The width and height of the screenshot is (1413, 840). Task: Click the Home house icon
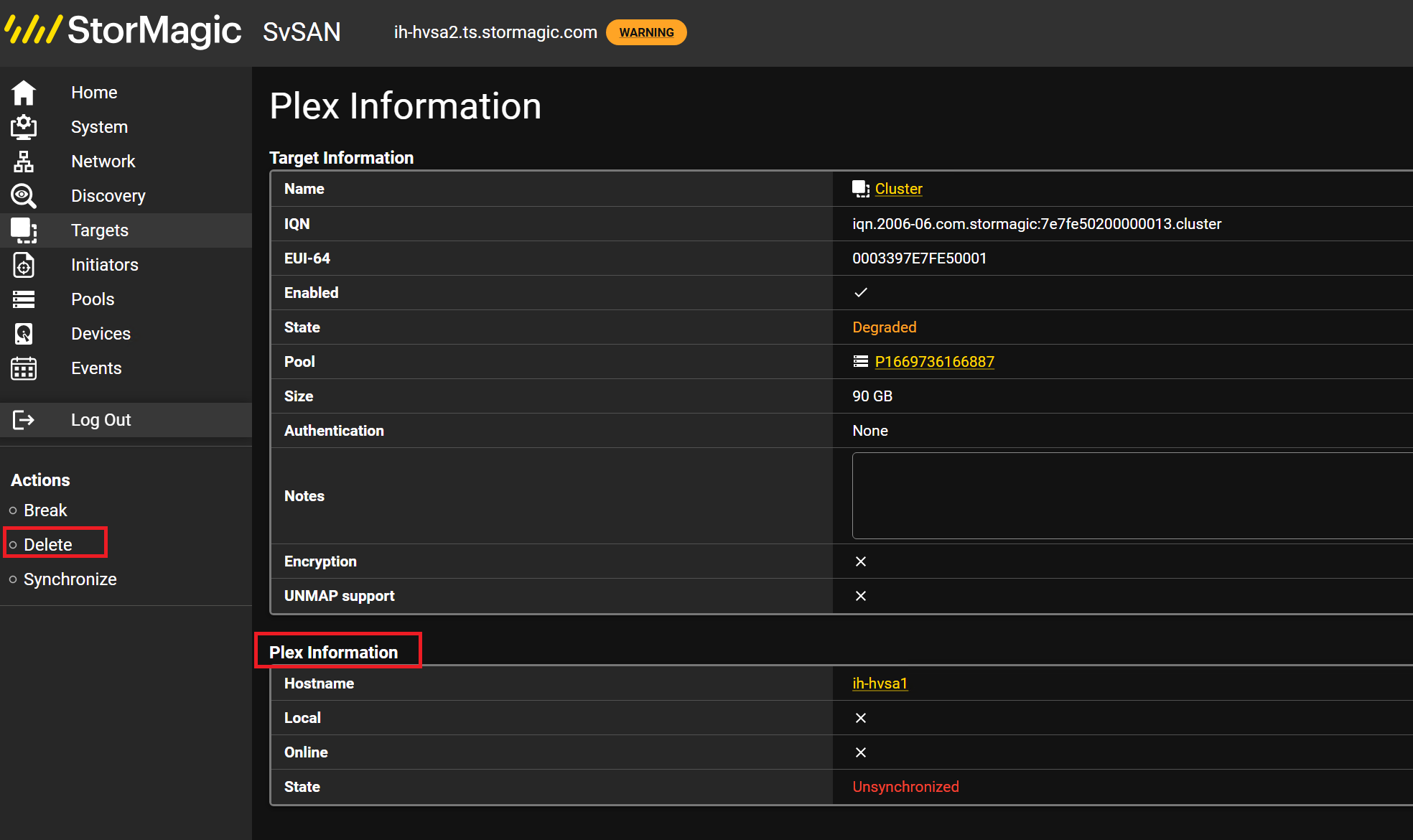24,93
